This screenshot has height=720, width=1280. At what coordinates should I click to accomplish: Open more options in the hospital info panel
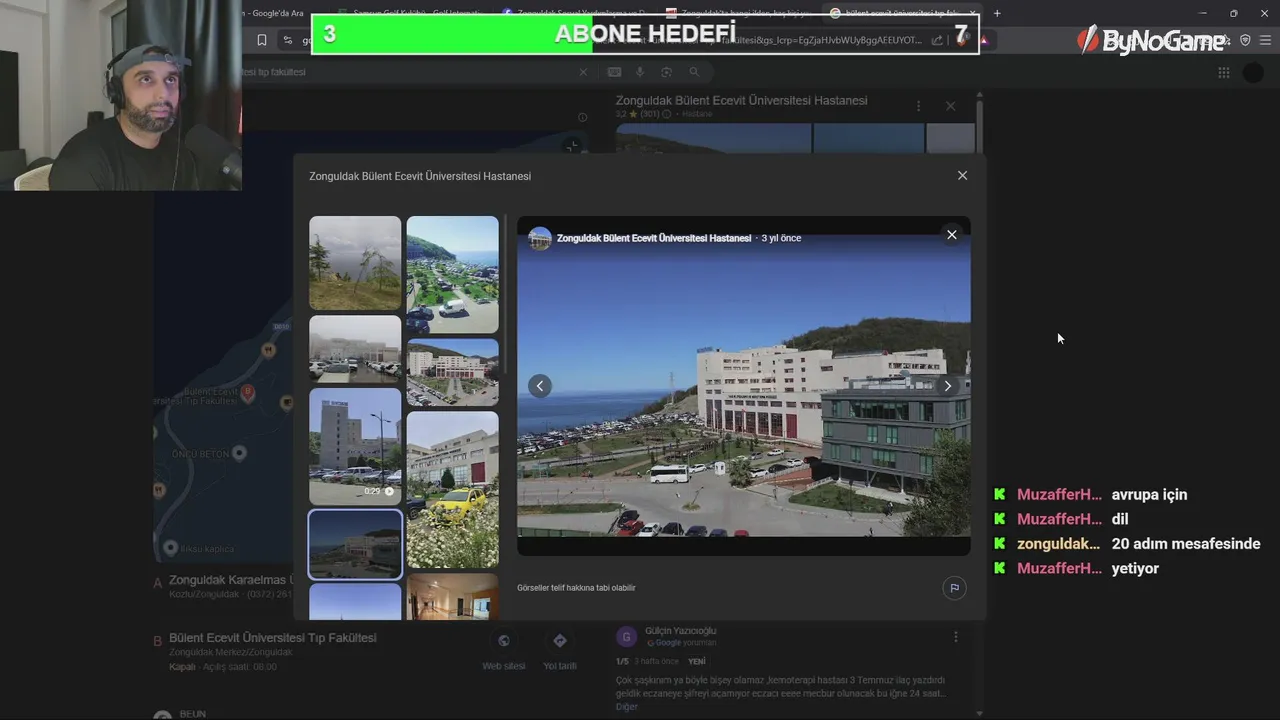click(918, 106)
